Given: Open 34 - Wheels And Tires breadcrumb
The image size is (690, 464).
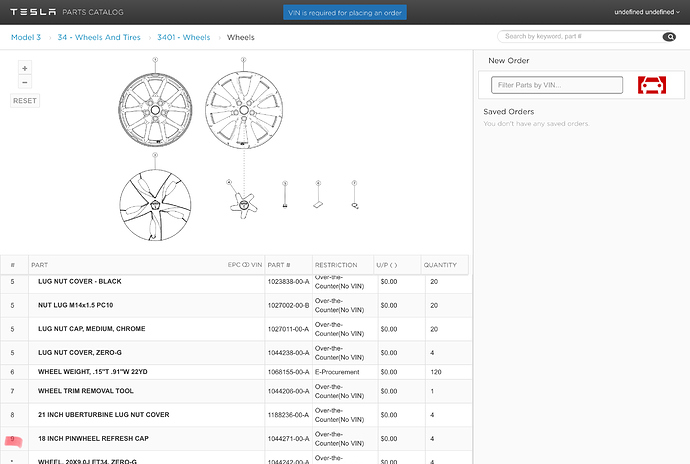Looking at the screenshot, I should [99, 37].
